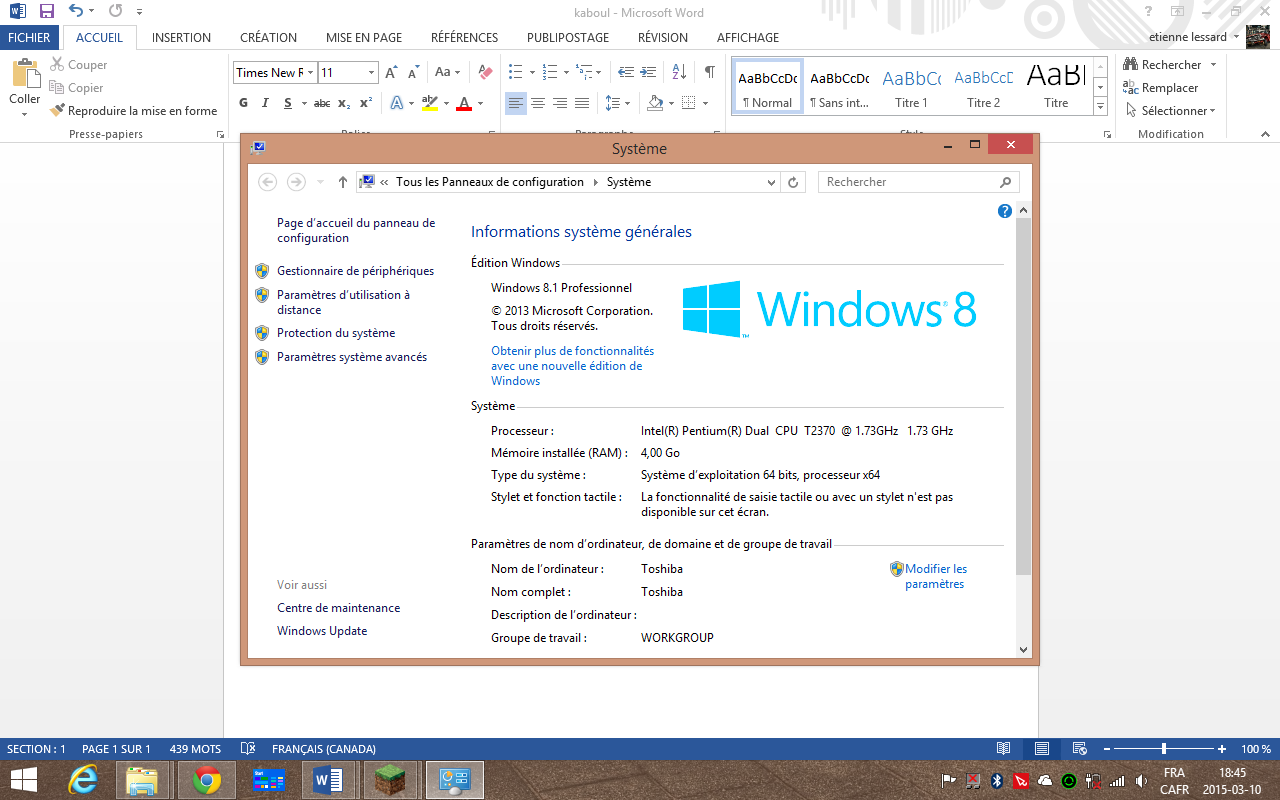1280x800 pixels.
Task: Toggle bold (G) formatting in Word
Action: coord(244,103)
